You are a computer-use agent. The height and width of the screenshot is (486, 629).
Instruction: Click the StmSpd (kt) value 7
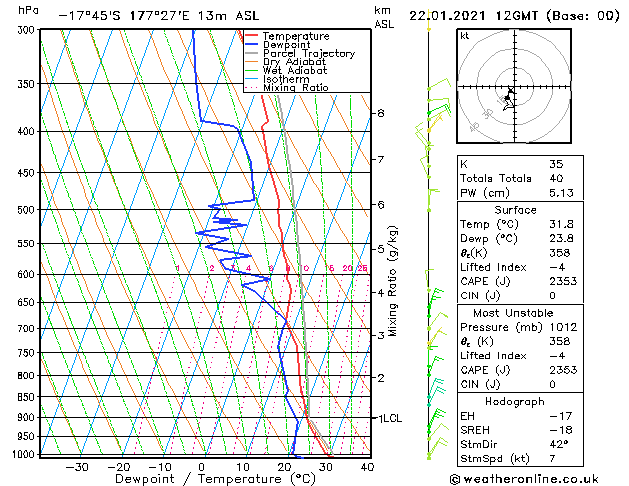[552, 458]
